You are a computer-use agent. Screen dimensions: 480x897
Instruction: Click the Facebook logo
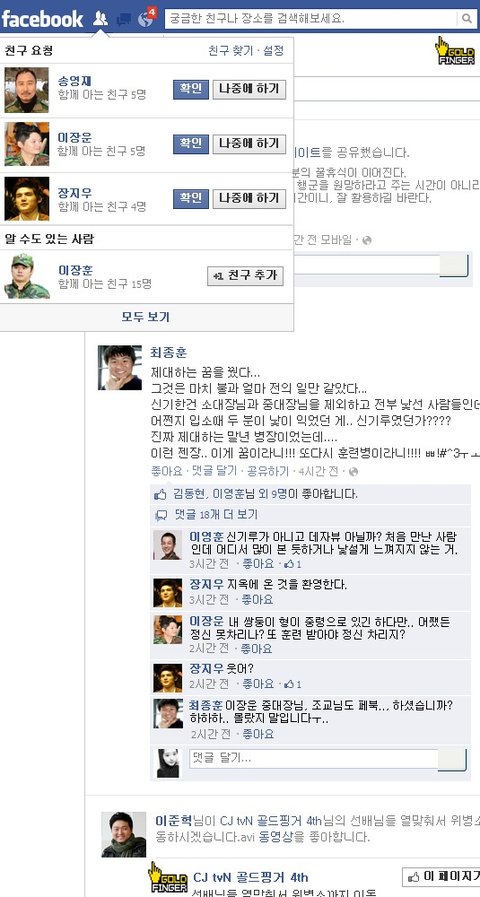(42, 19)
